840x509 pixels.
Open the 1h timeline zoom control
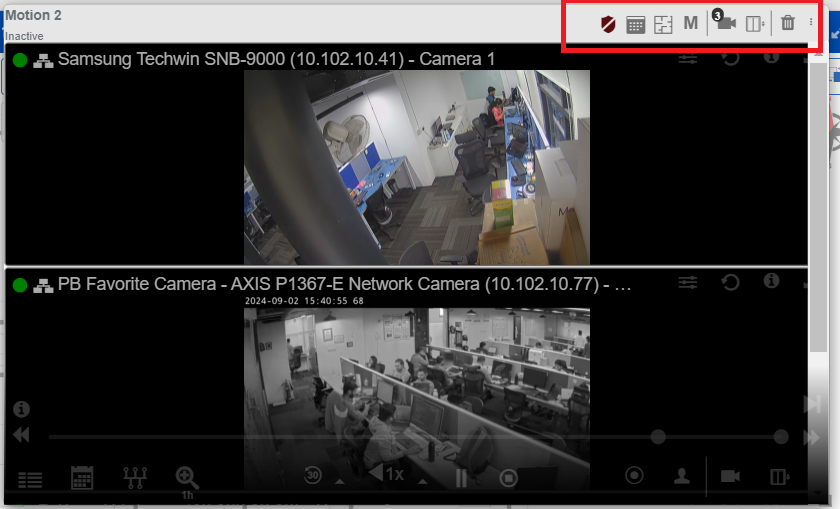[186, 479]
